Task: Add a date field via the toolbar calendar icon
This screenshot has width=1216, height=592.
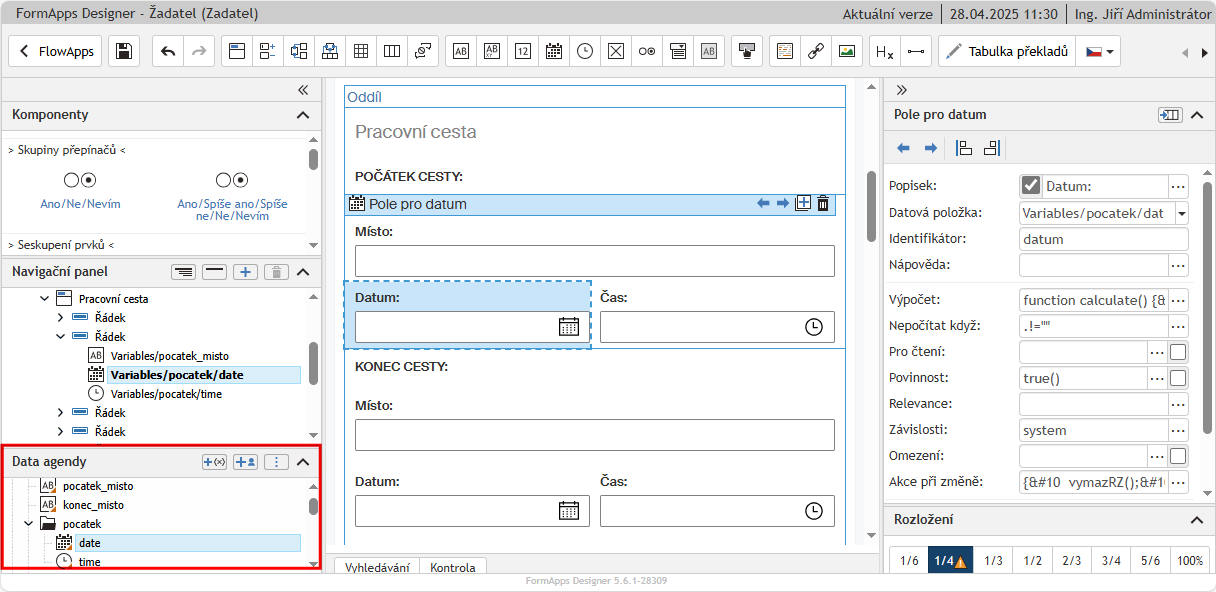Action: (554, 51)
